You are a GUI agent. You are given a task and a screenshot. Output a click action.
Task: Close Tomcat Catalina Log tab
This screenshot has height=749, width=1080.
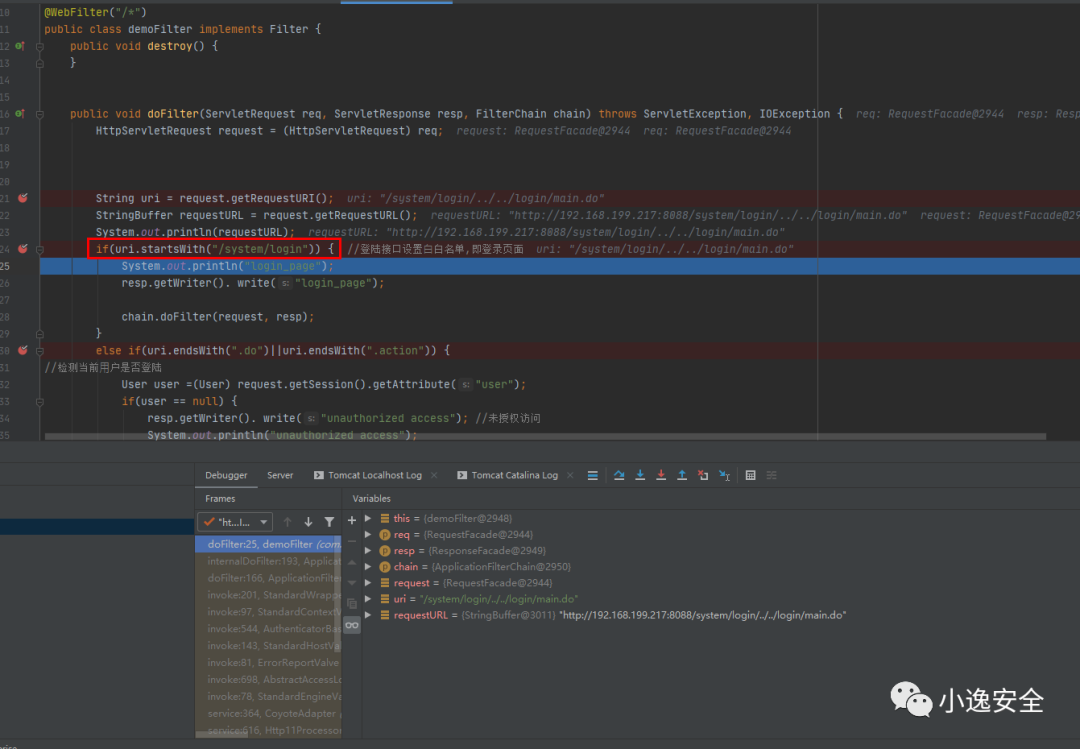[570, 475]
